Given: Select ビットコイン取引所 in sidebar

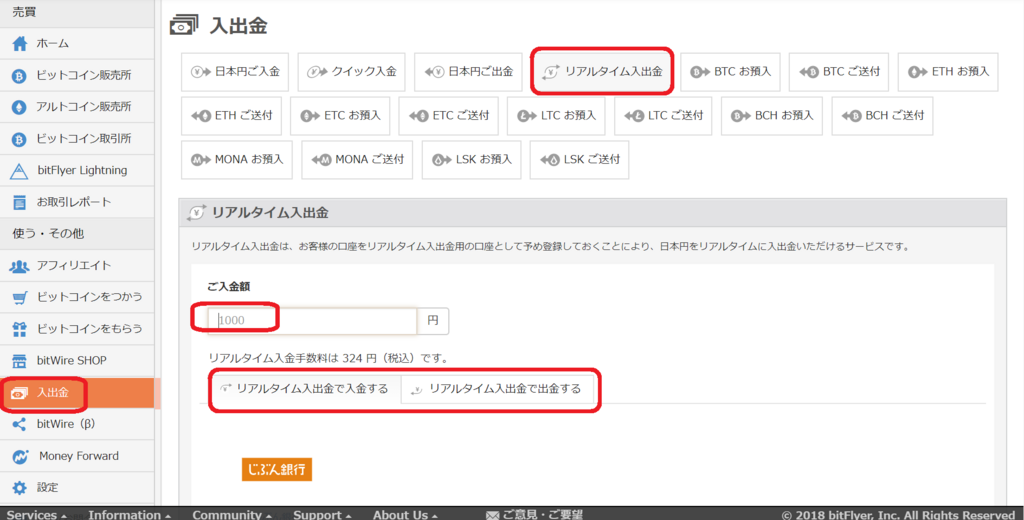Looking at the screenshot, I should [76, 139].
